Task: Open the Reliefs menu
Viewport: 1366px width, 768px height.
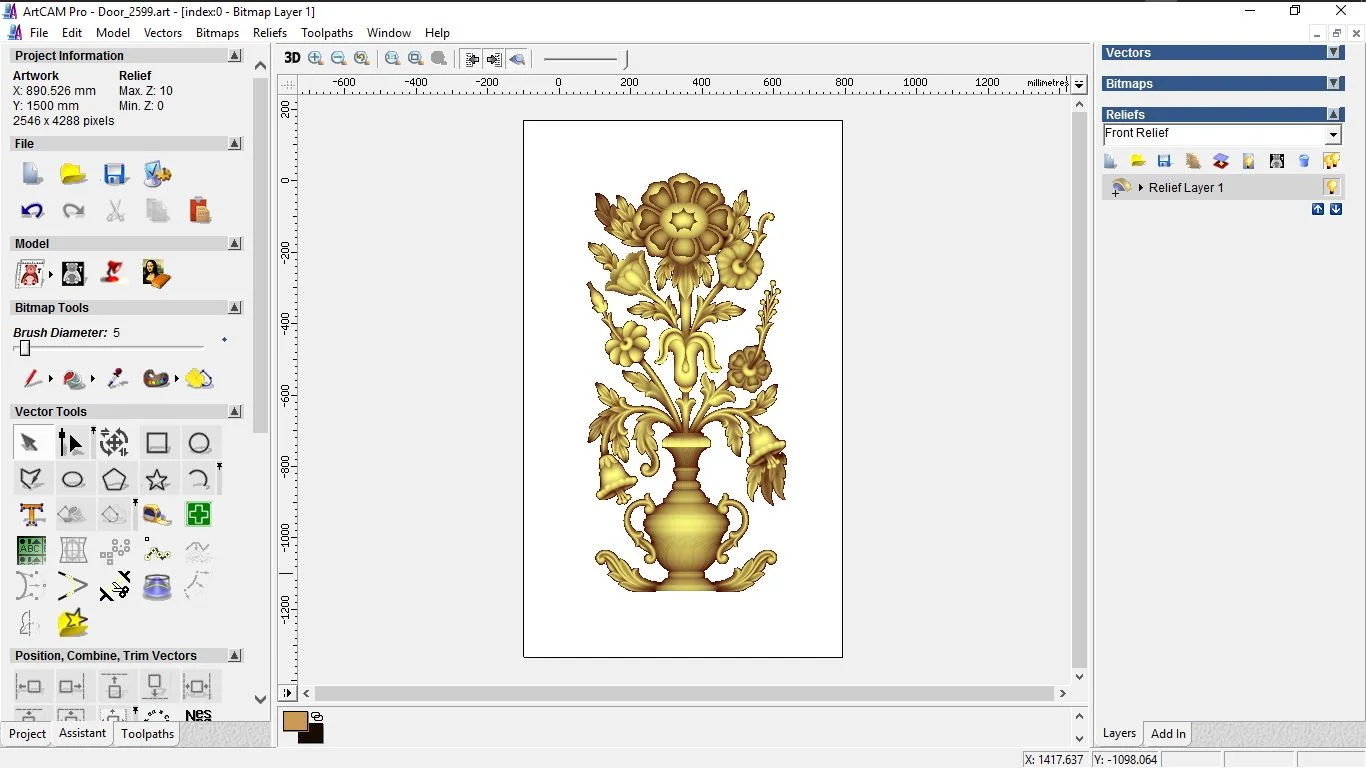Action: [270, 33]
